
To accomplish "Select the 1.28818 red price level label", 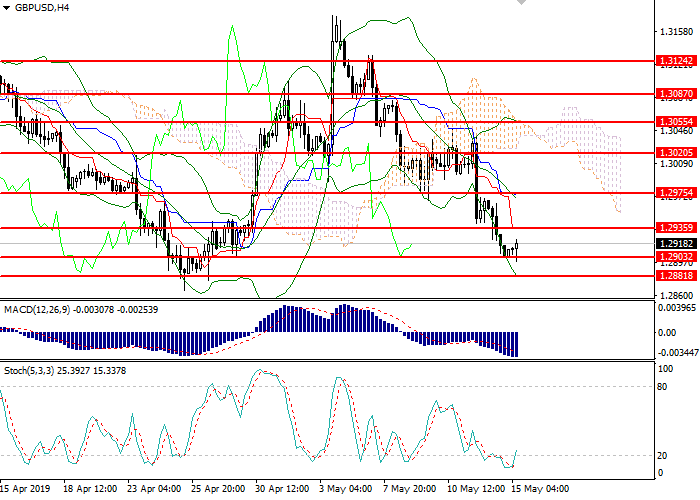I will tap(674, 276).
